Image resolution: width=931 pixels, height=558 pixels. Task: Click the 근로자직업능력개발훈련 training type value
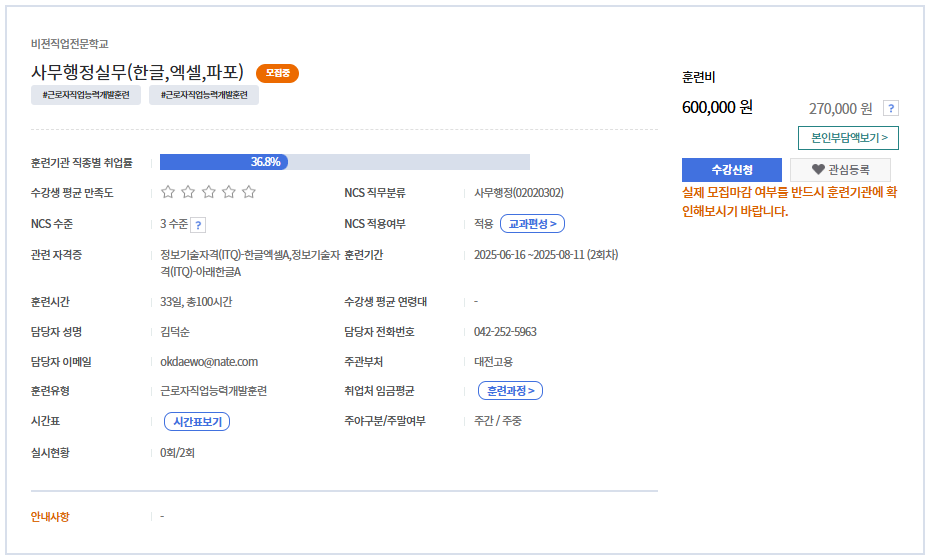(214, 391)
